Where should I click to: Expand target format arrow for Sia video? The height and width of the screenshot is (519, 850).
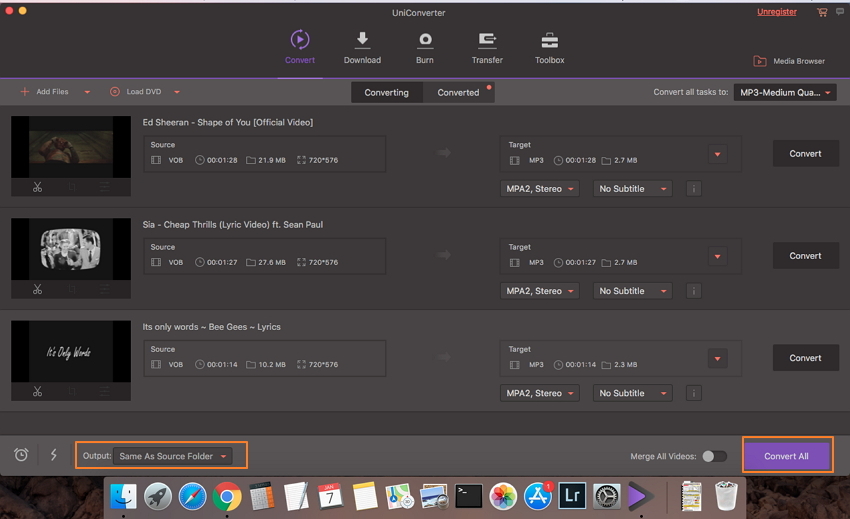coord(718,257)
